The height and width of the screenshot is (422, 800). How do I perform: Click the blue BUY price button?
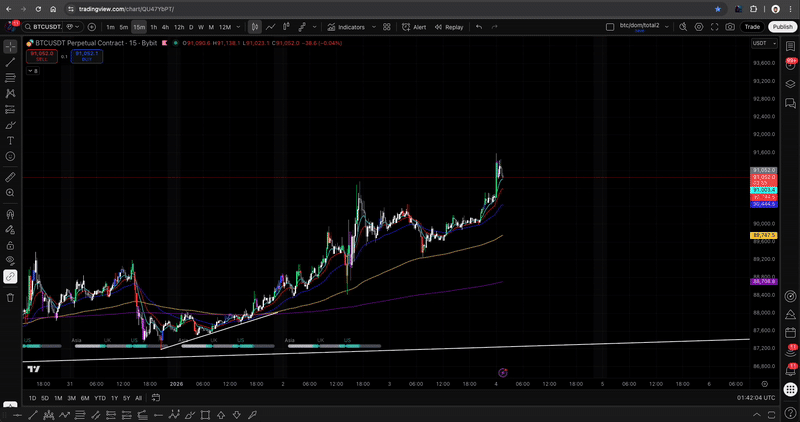point(87,56)
